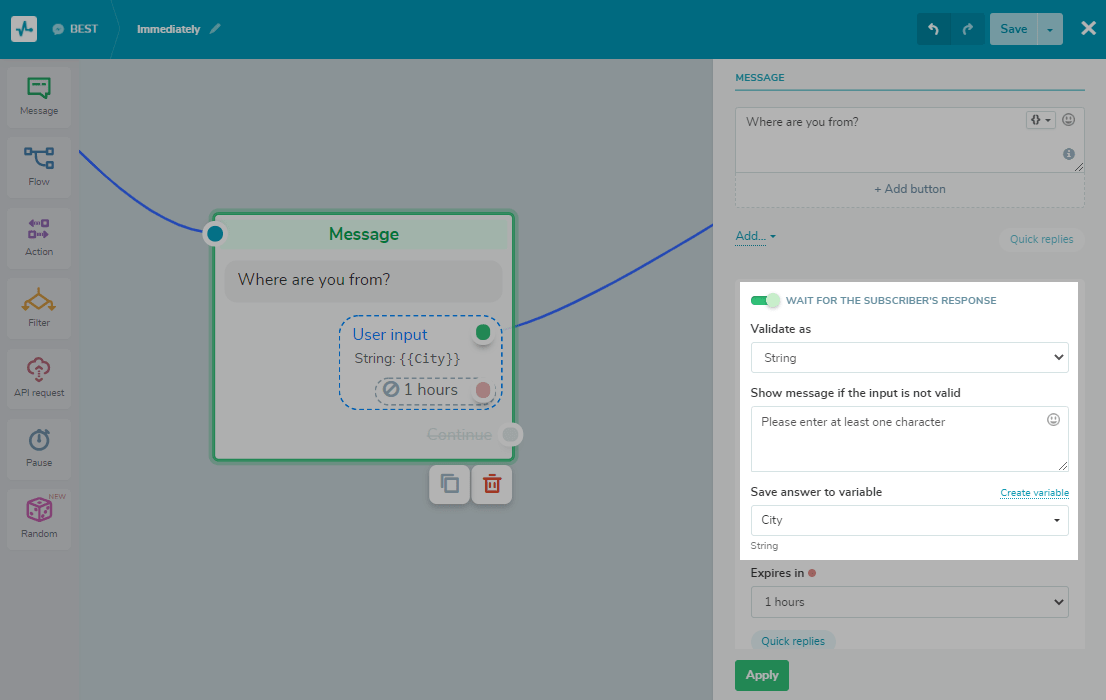Redo the last change
This screenshot has height=700, width=1106.
coord(968,29)
